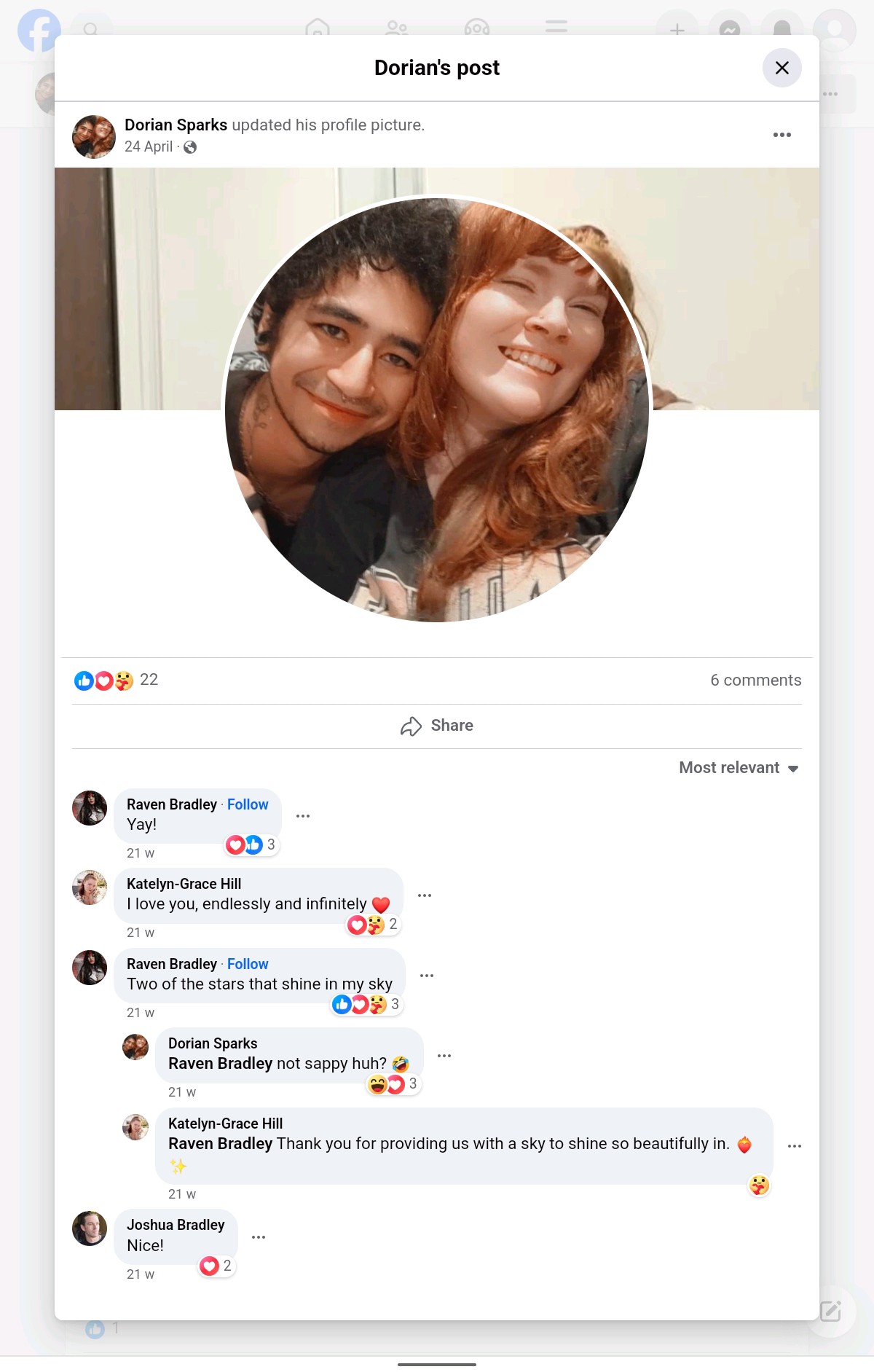This screenshot has height=1372, width=874.
Task: Open Joshua Bradley's profile name
Action: [176, 1225]
